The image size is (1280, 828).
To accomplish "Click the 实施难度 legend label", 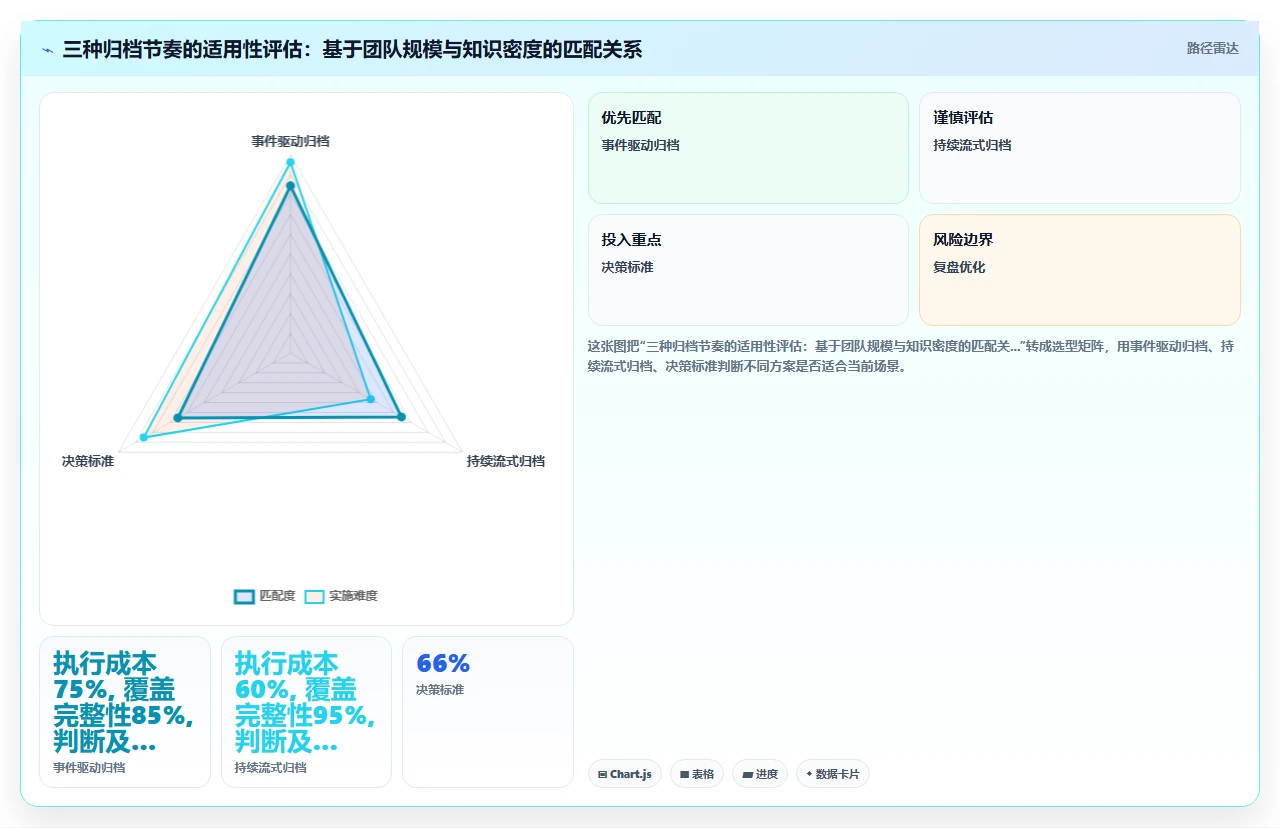I will (x=353, y=596).
